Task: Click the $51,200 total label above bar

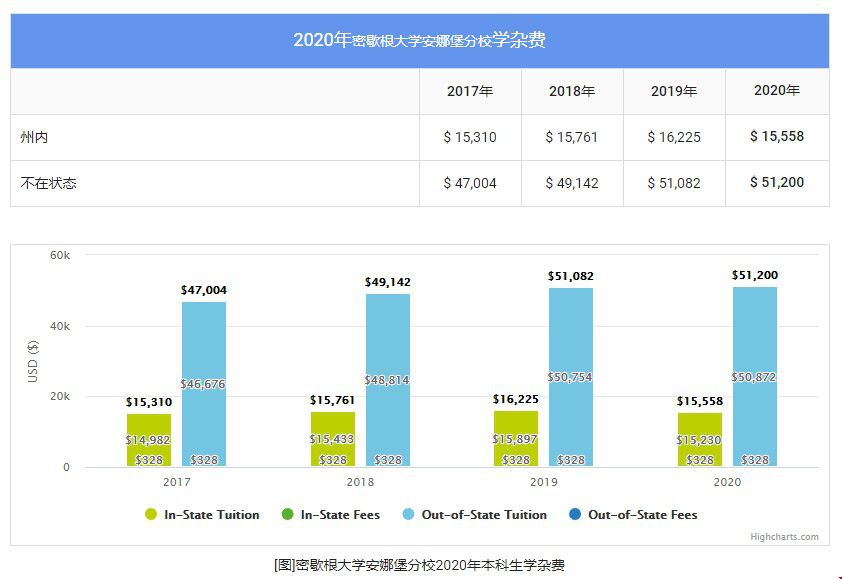Action: click(x=755, y=275)
